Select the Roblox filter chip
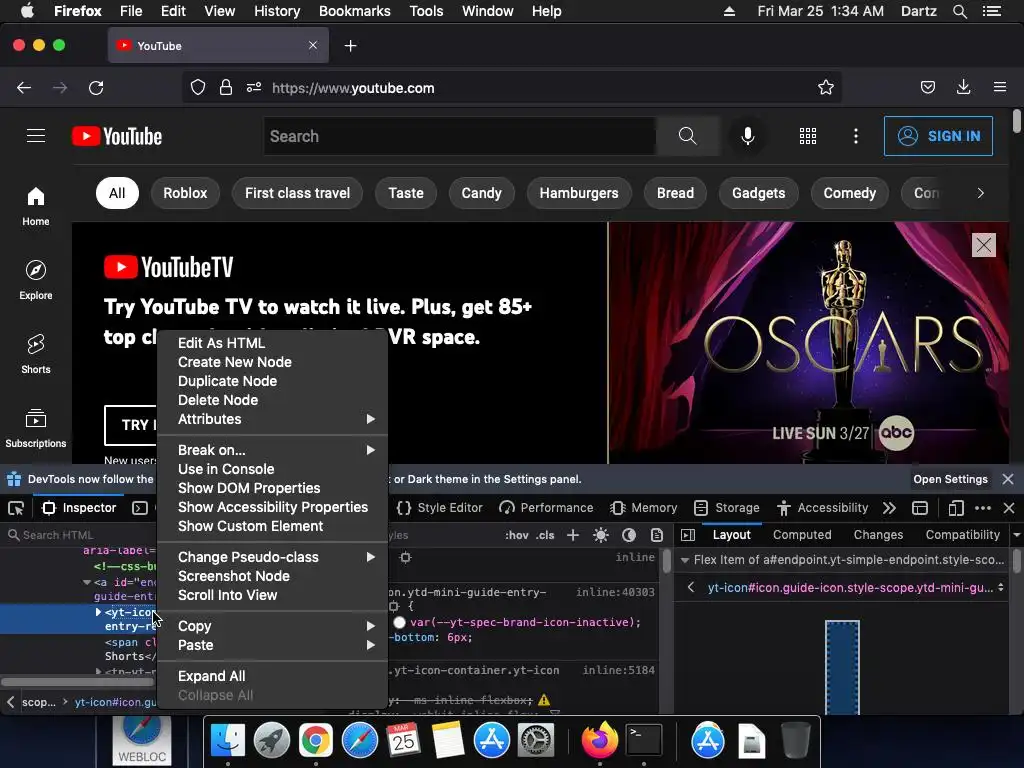Image resolution: width=1024 pixels, height=768 pixels. click(x=185, y=193)
